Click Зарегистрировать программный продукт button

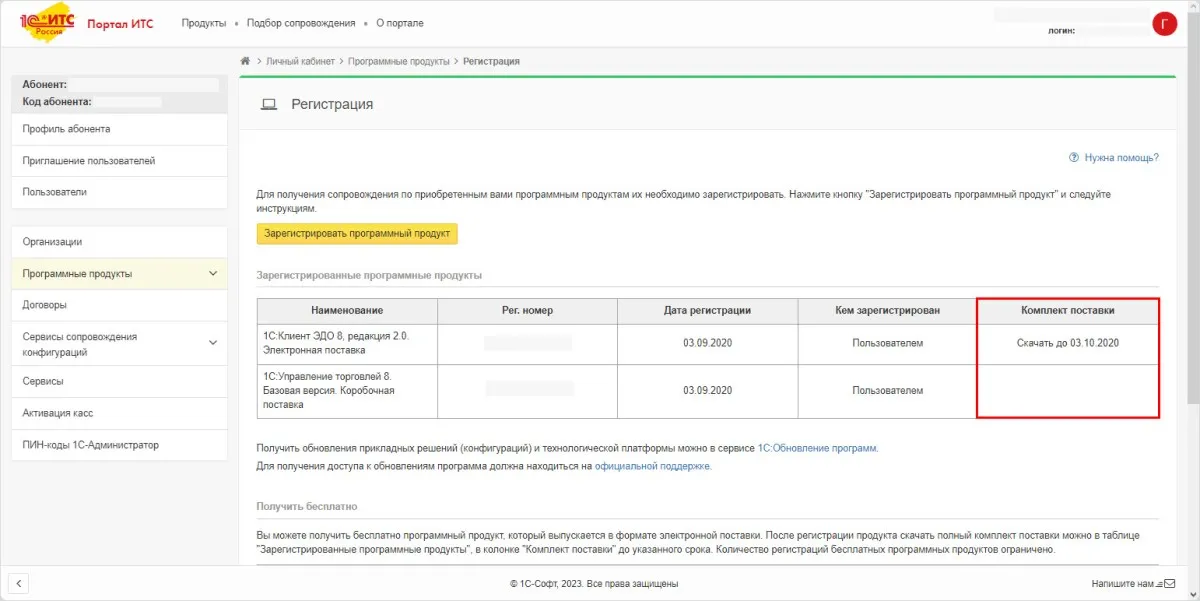click(x=357, y=233)
